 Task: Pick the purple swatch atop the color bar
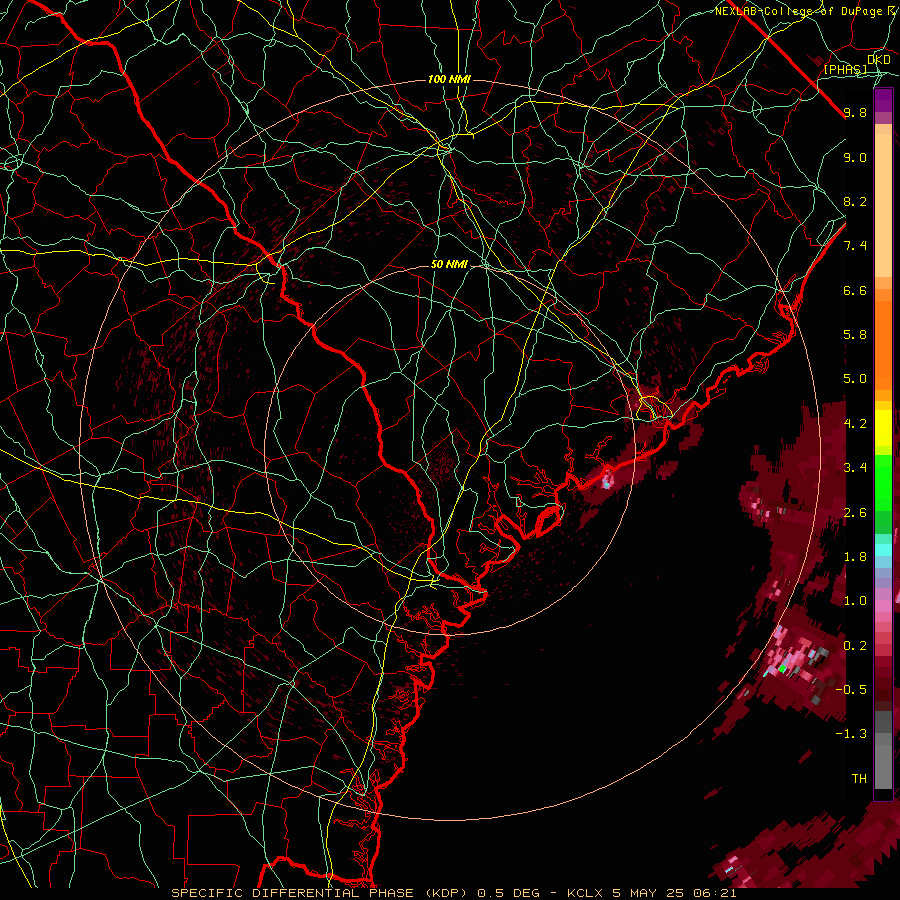point(883,100)
